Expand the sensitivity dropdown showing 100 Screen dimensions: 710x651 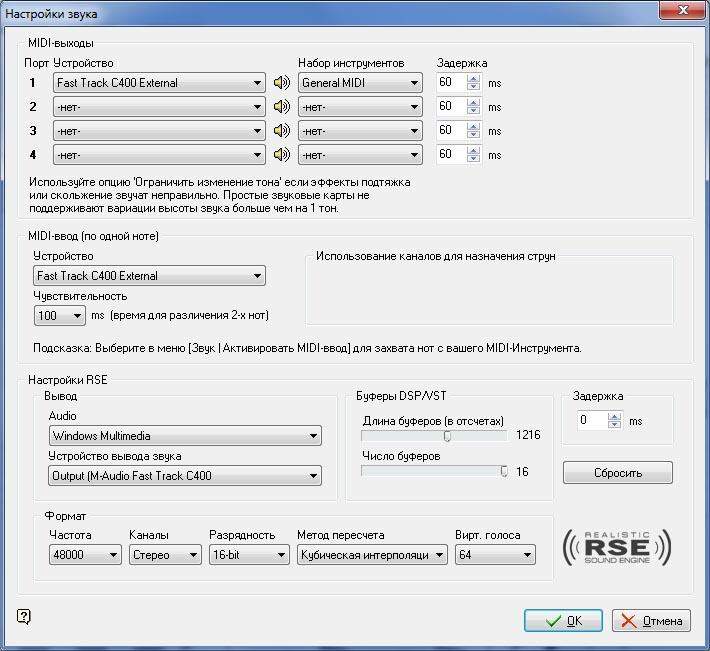coord(59,316)
